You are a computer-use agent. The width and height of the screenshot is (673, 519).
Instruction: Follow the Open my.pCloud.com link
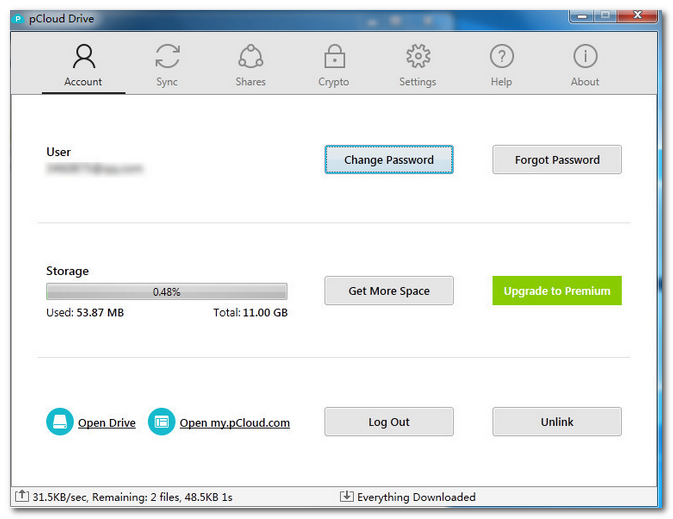235,423
